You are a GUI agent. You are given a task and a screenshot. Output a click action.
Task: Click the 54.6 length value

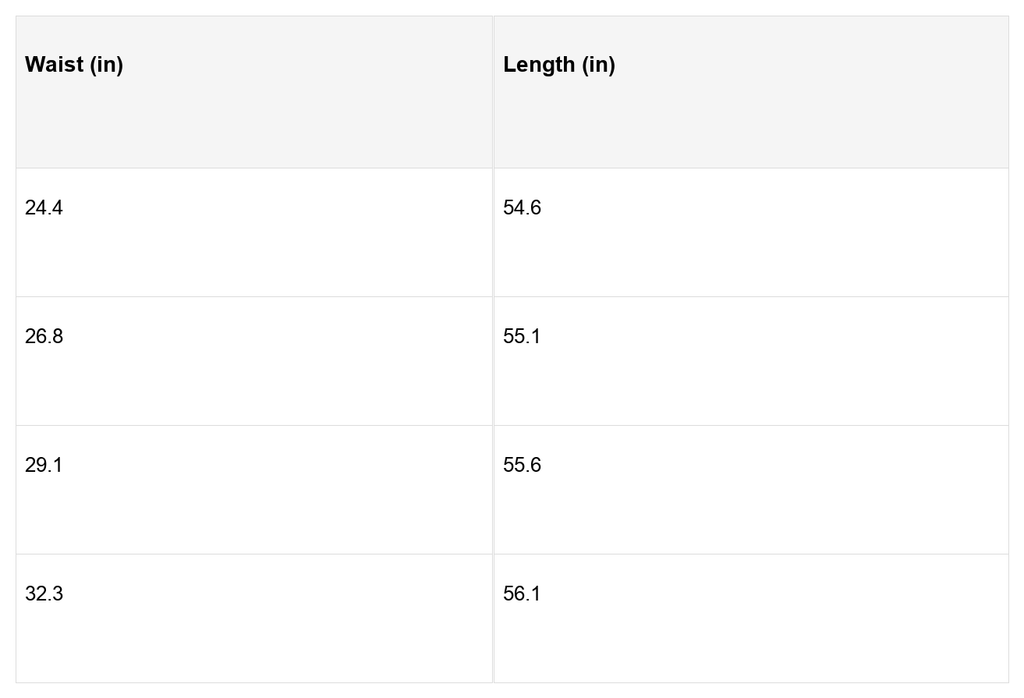pos(522,208)
